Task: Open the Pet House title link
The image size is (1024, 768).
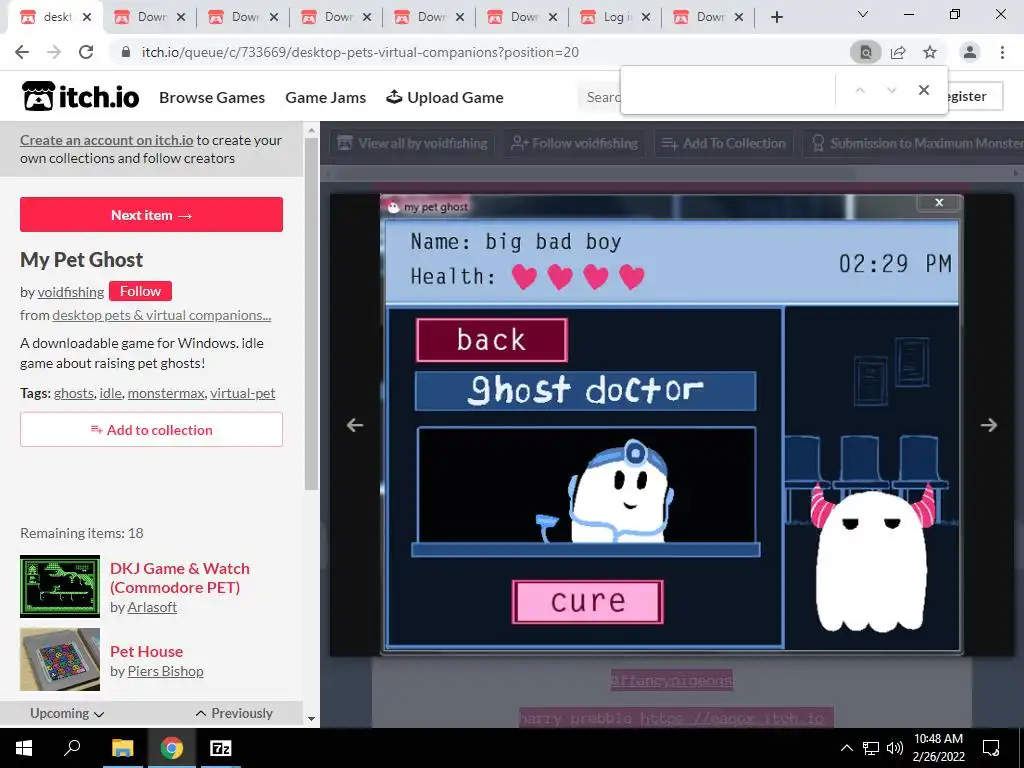Action: coord(146,651)
